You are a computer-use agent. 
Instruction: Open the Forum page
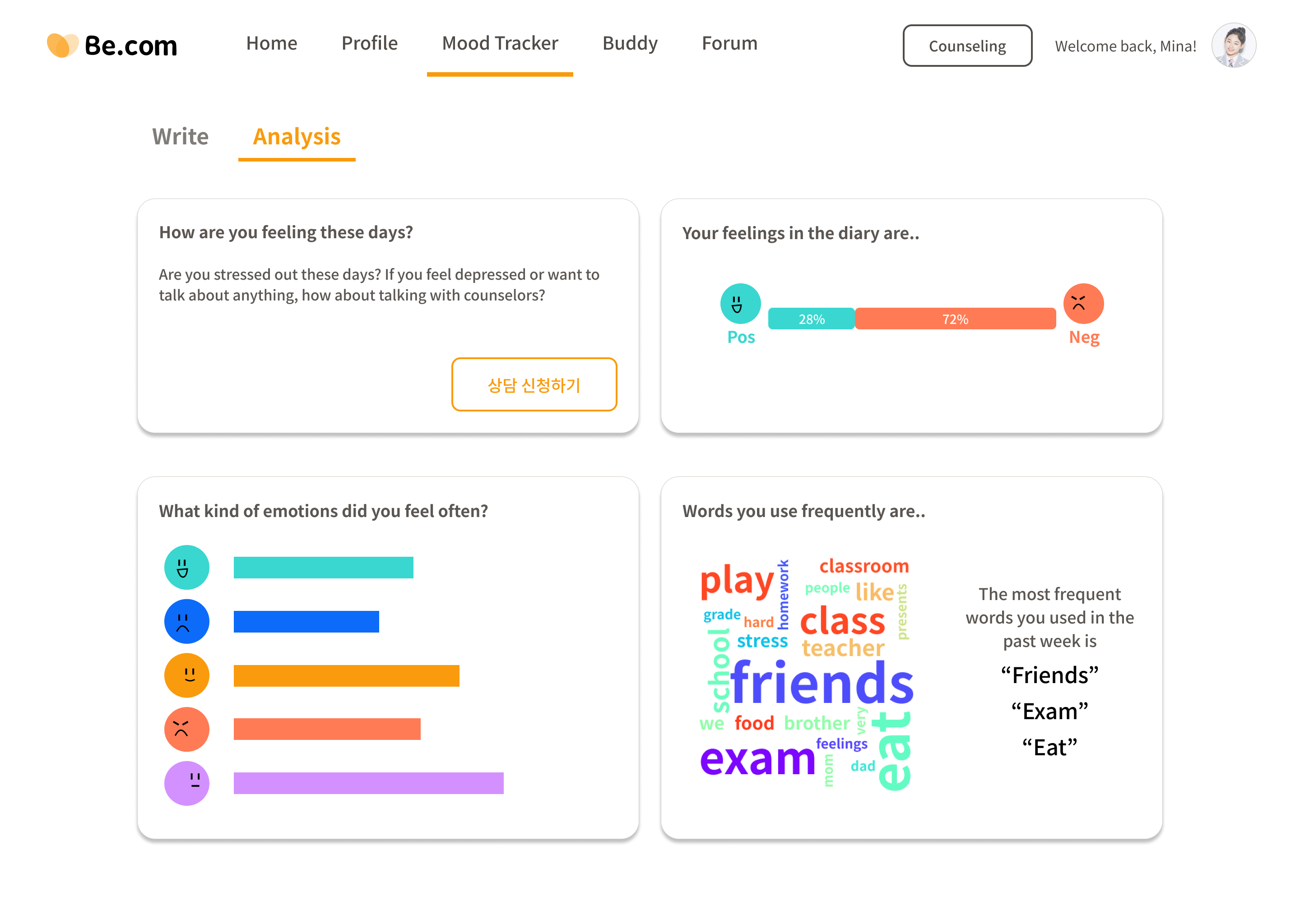(729, 43)
